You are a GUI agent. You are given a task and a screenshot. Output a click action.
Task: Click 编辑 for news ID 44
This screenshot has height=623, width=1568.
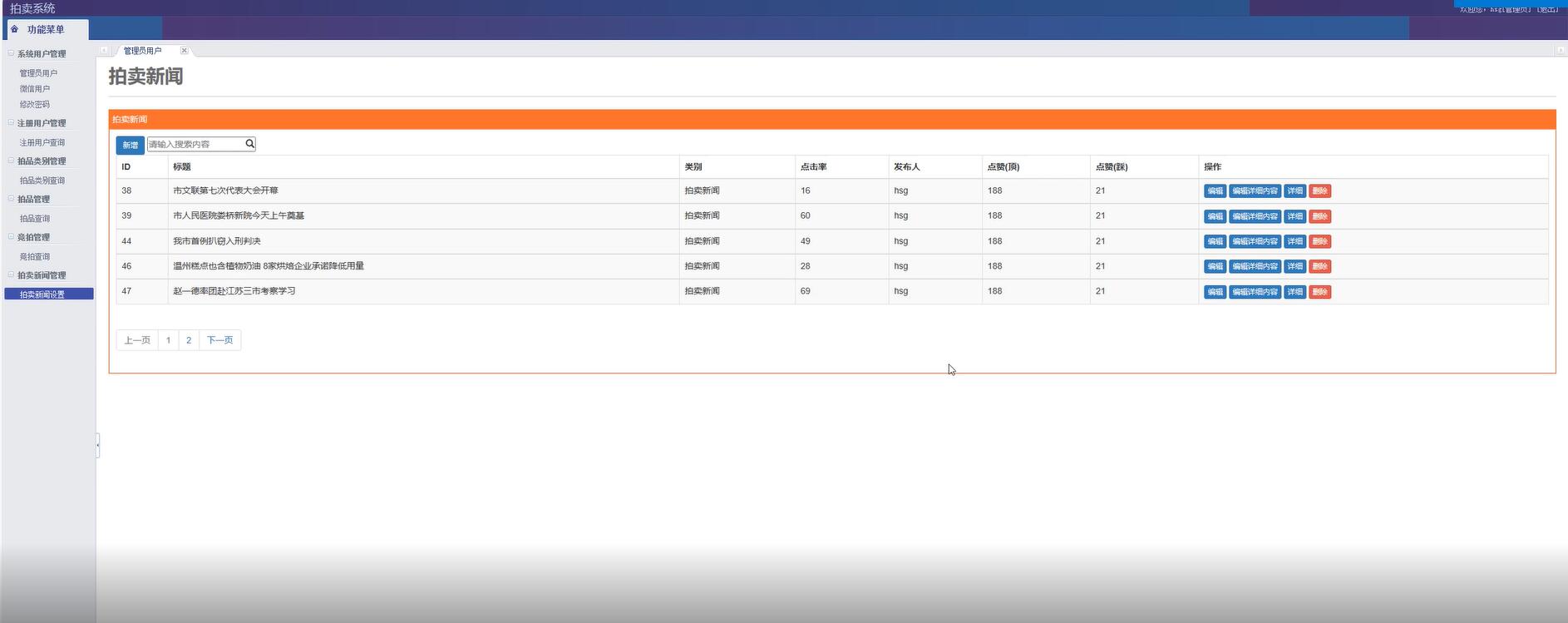[1215, 241]
